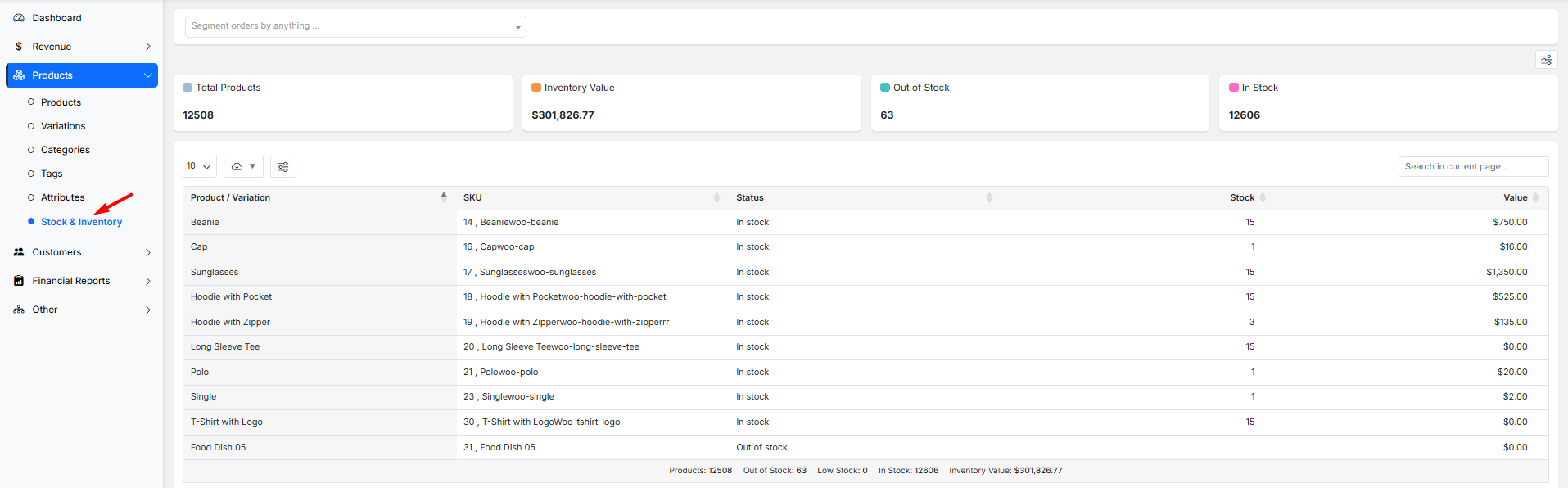Click the Other hierarchy icon in the sidebar

[19, 310]
